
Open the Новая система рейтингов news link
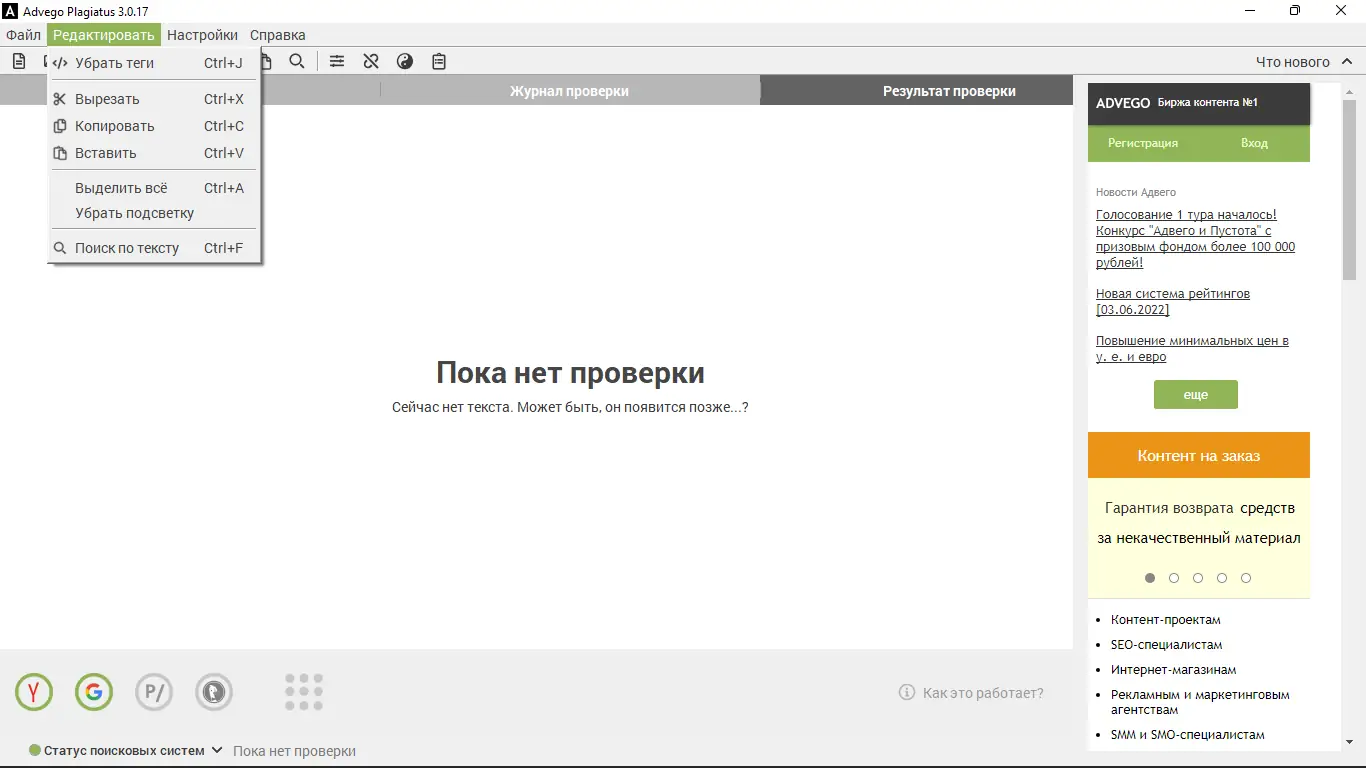click(1172, 293)
